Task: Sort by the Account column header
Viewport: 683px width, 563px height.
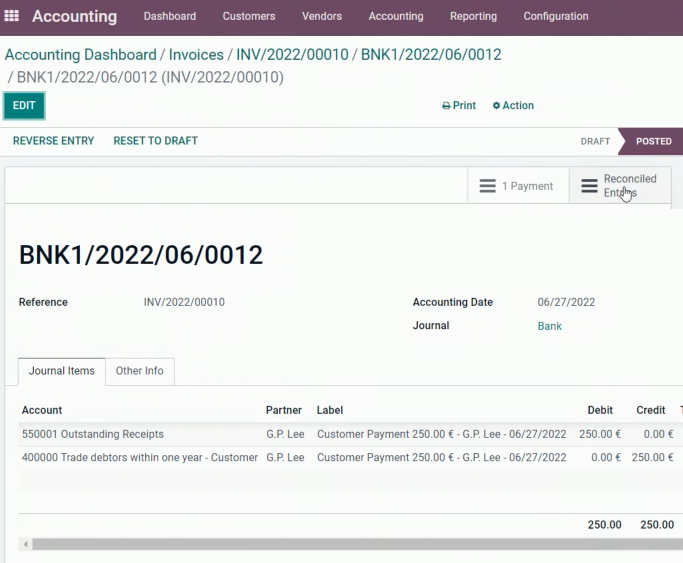Action: [42, 410]
